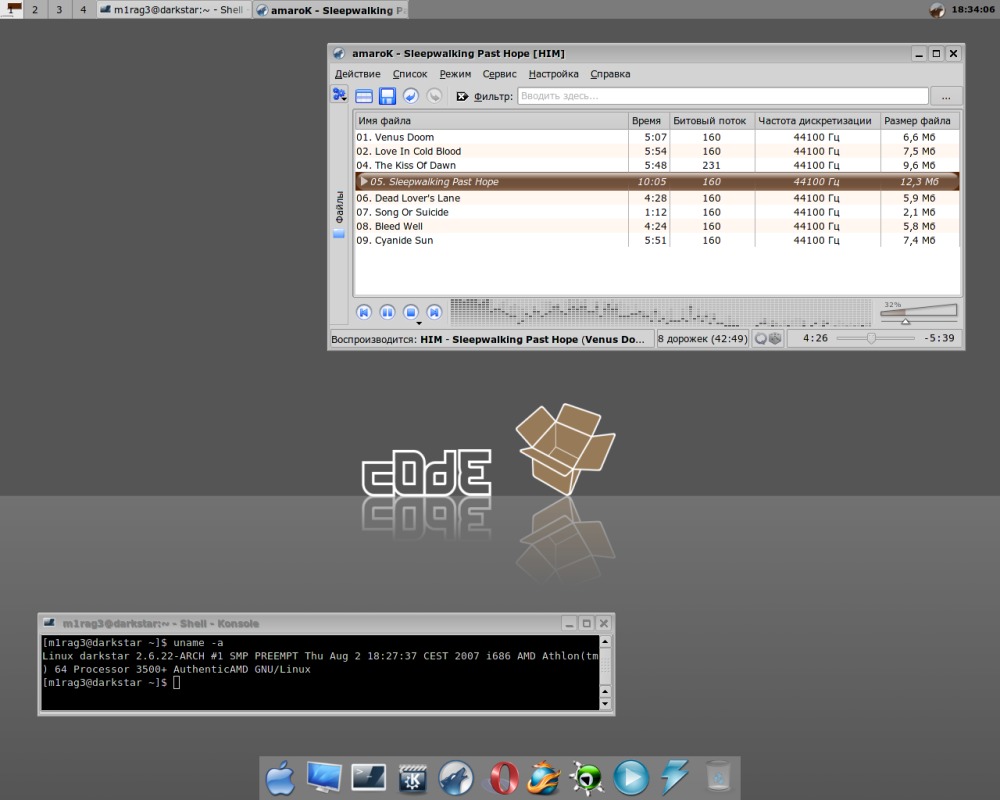
Task: Click the playlist view toolbar icon
Action: (x=364, y=96)
